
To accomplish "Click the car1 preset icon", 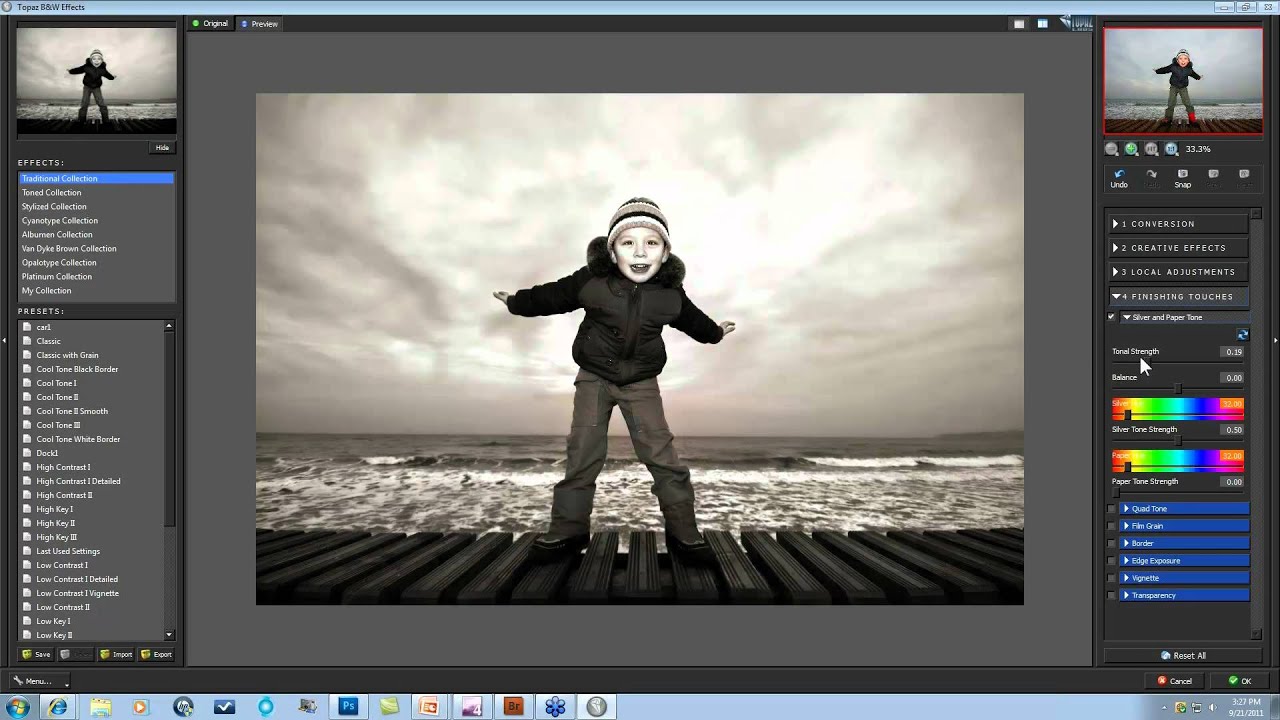I will tap(27, 327).
